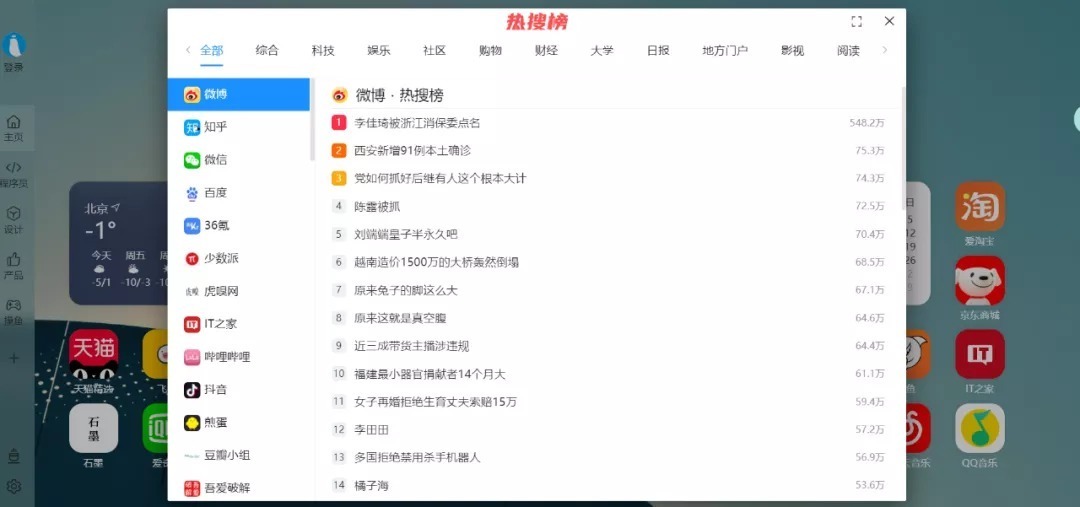Switch to the 科技 tab
The image size is (1080, 507).
pos(323,50)
